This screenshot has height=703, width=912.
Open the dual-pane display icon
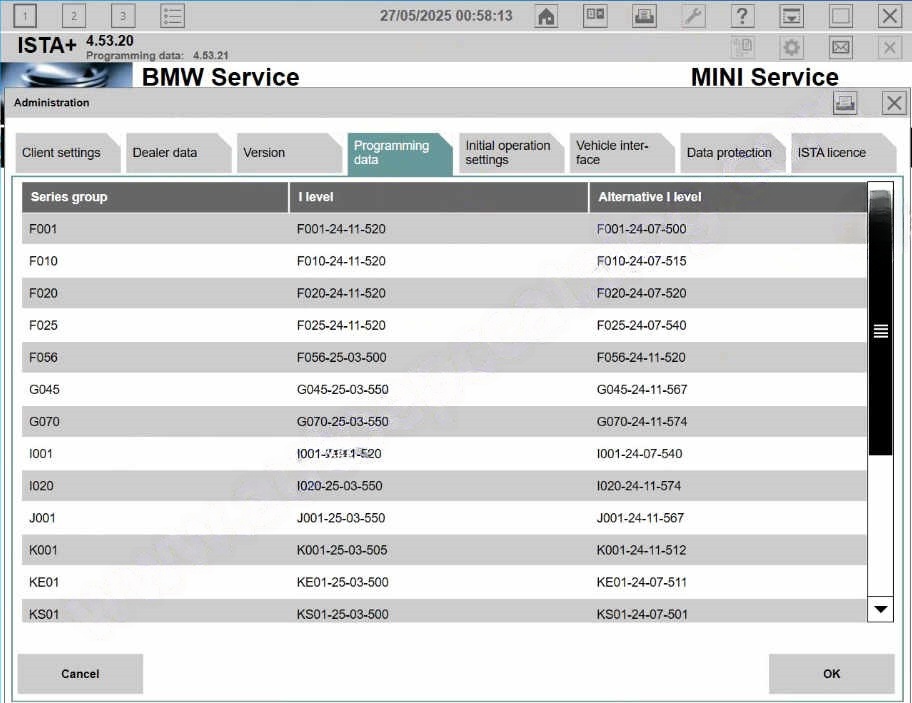click(596, 16)
